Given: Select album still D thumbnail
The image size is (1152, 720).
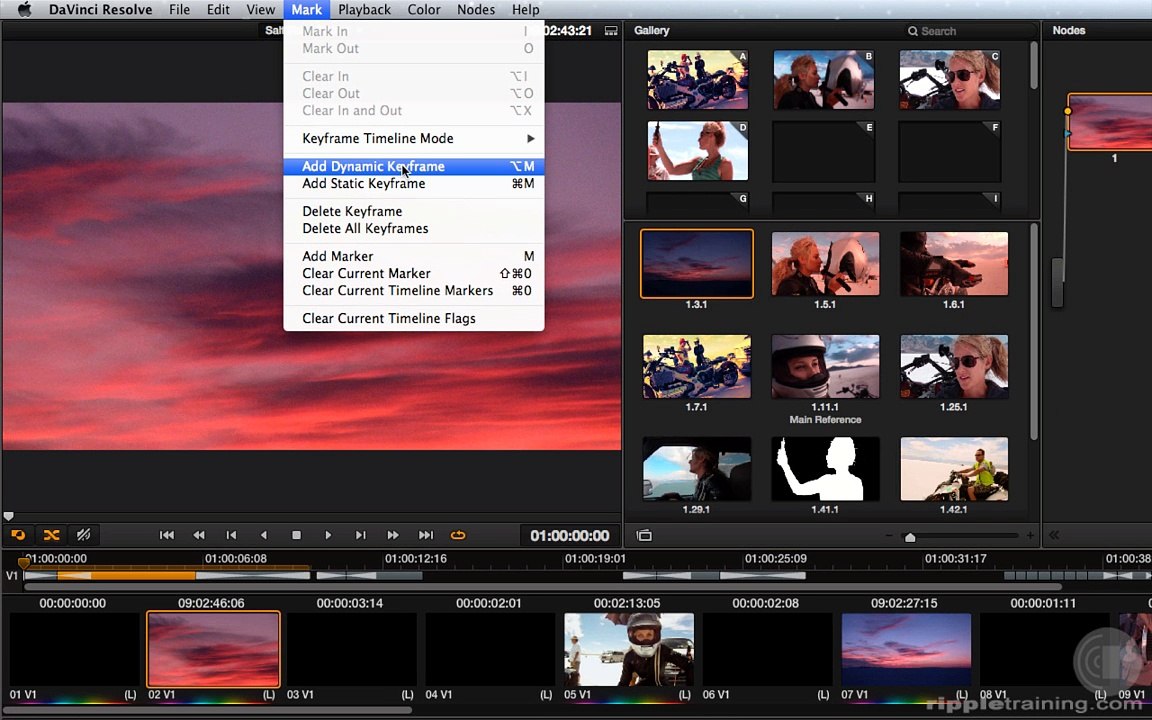Looking at the screenshot, I should (x=698, y=151).
